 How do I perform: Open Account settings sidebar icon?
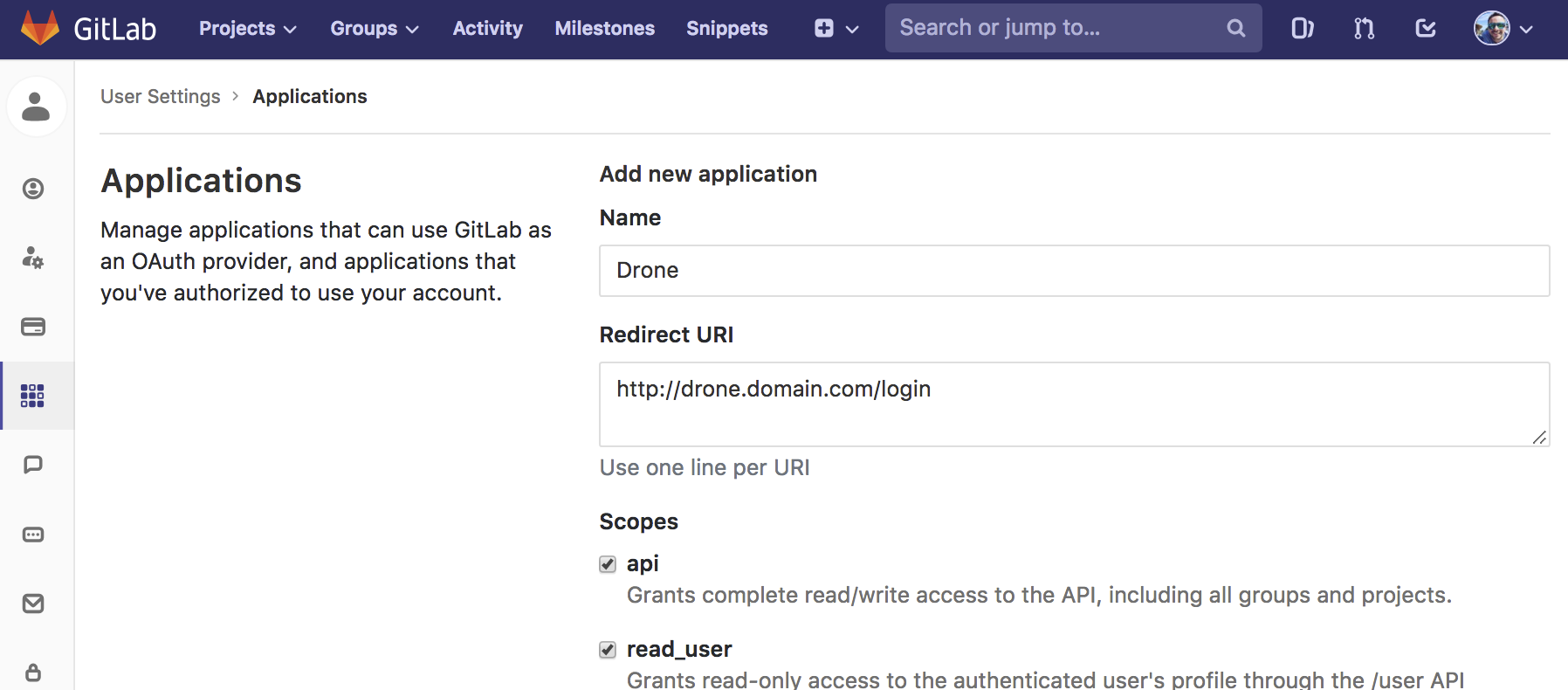(x=33, y=258)
